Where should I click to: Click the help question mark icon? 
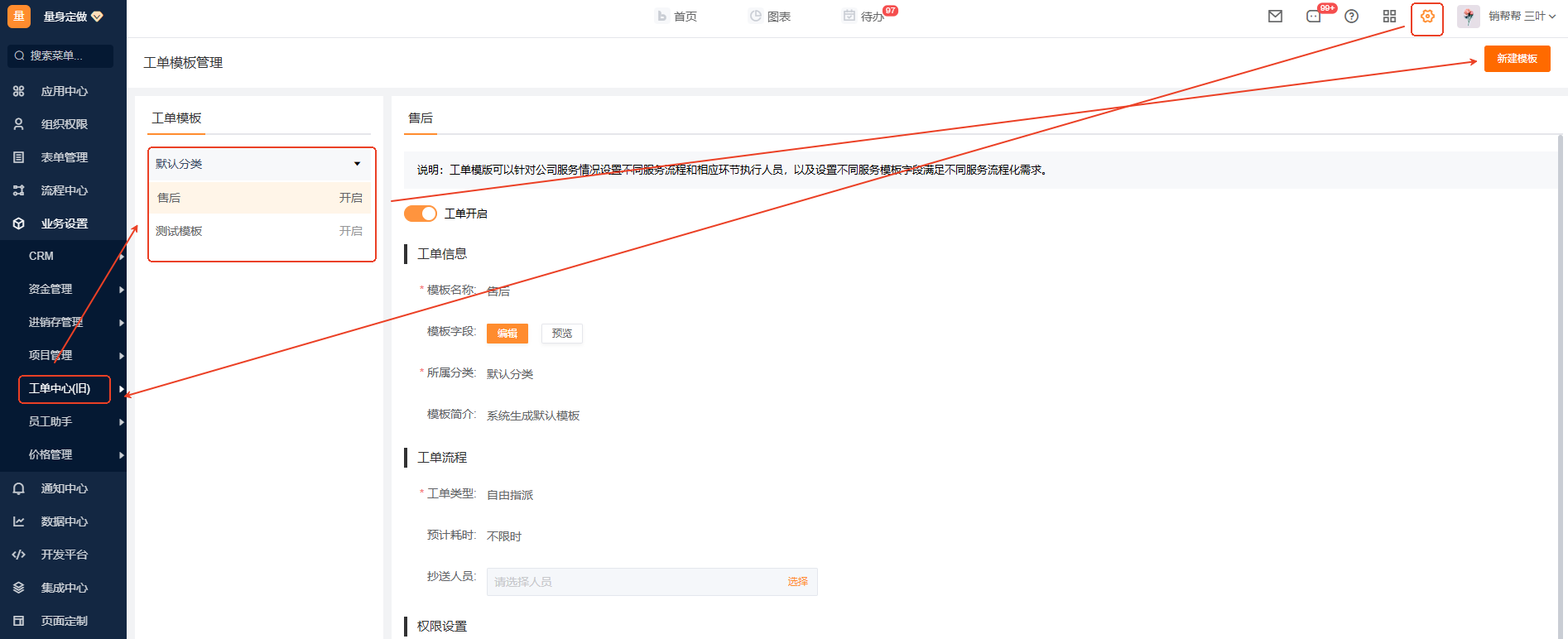tap(1351, 16)
